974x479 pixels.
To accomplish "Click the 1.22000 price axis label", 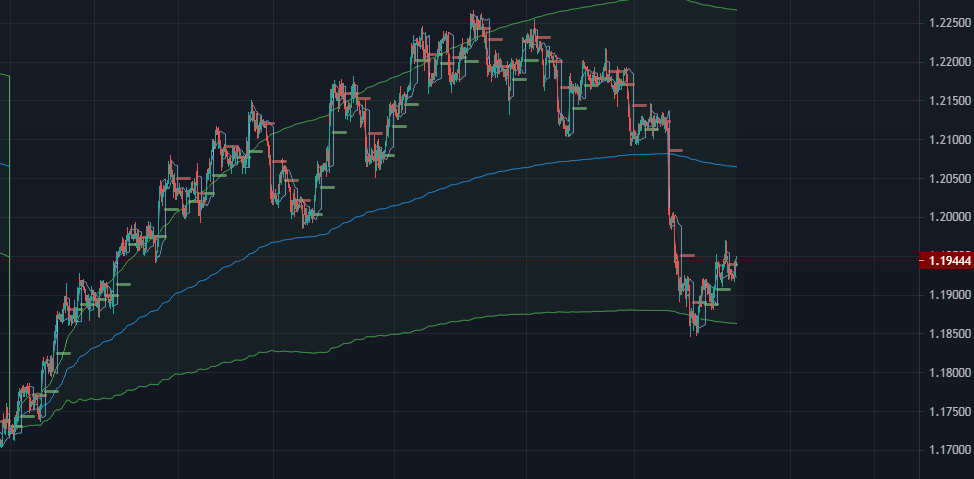I will pos(950,62).
